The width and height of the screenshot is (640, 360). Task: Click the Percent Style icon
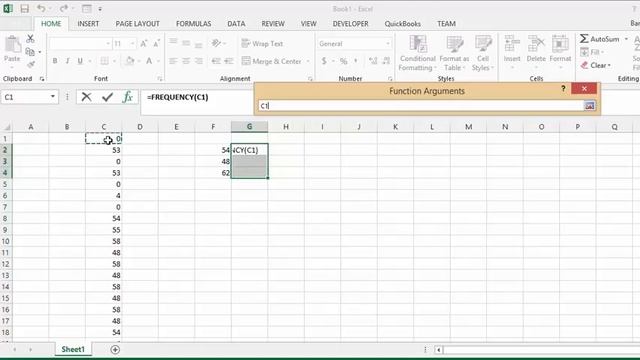tap(344, 61)
